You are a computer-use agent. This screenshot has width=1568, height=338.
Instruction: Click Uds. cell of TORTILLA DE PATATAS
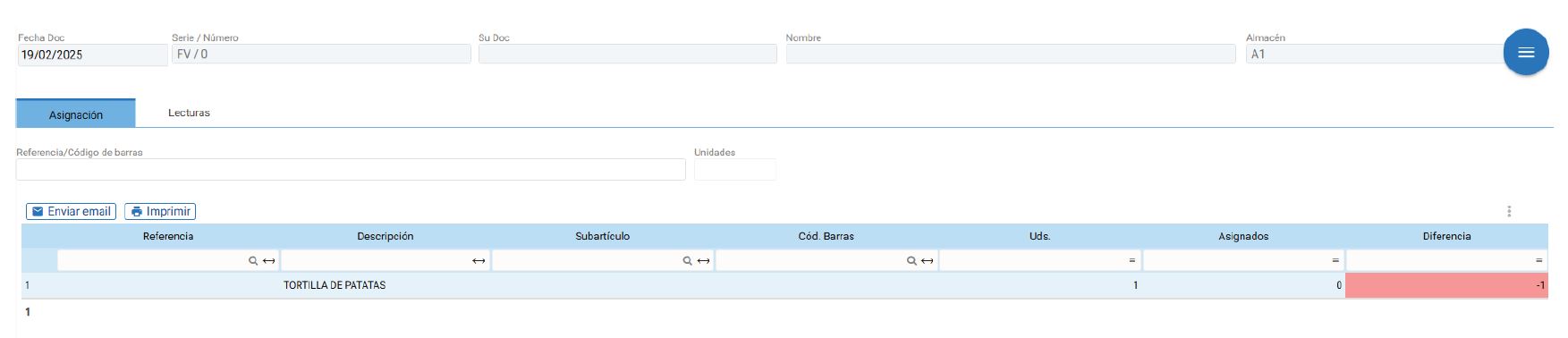1040,285
